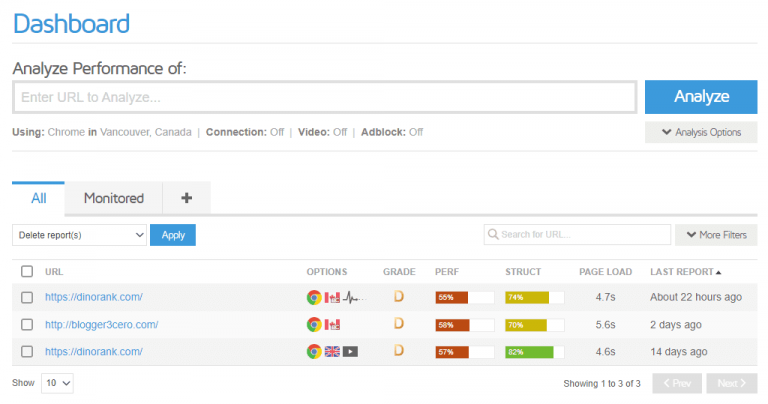Click the 70% structure bar
768x404 pixels.
pos(534,325)
